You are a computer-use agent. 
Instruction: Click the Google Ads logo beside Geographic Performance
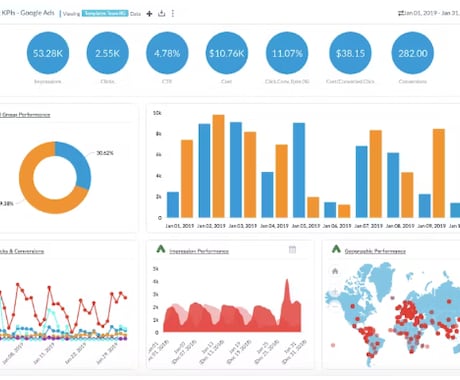point(336,249)
